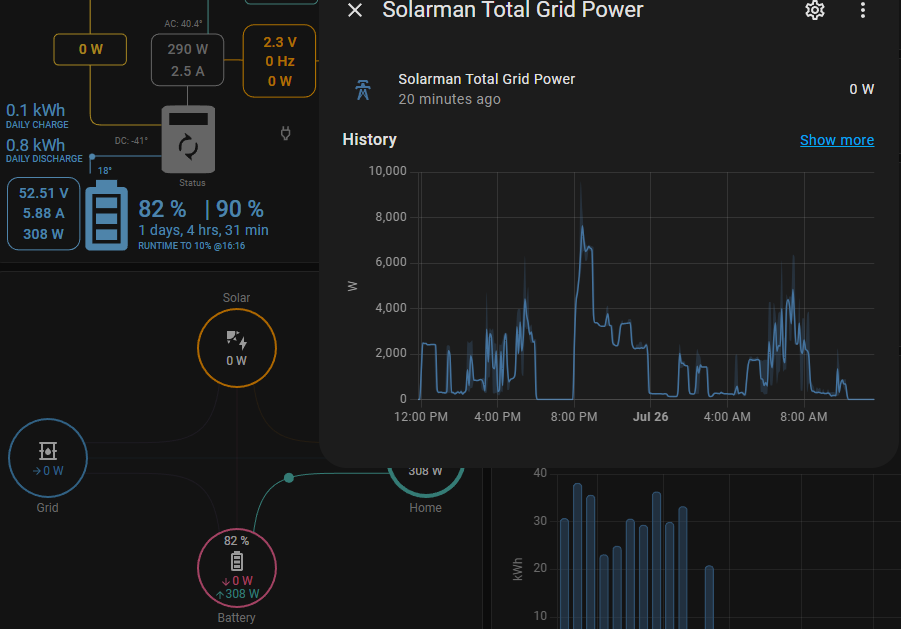
Task: Open the three-dot overflow menu
Action: 863,11
